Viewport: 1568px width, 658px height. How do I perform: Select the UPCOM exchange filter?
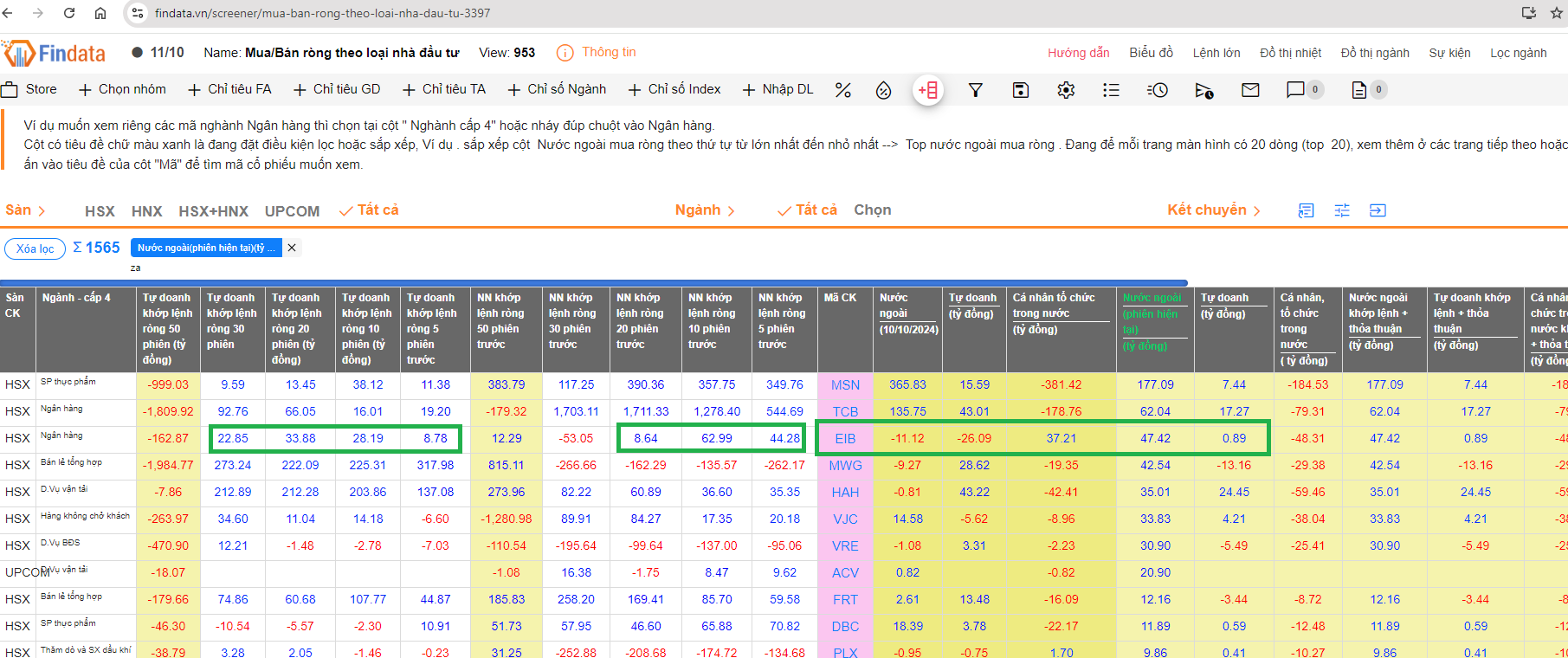(292, 211)
